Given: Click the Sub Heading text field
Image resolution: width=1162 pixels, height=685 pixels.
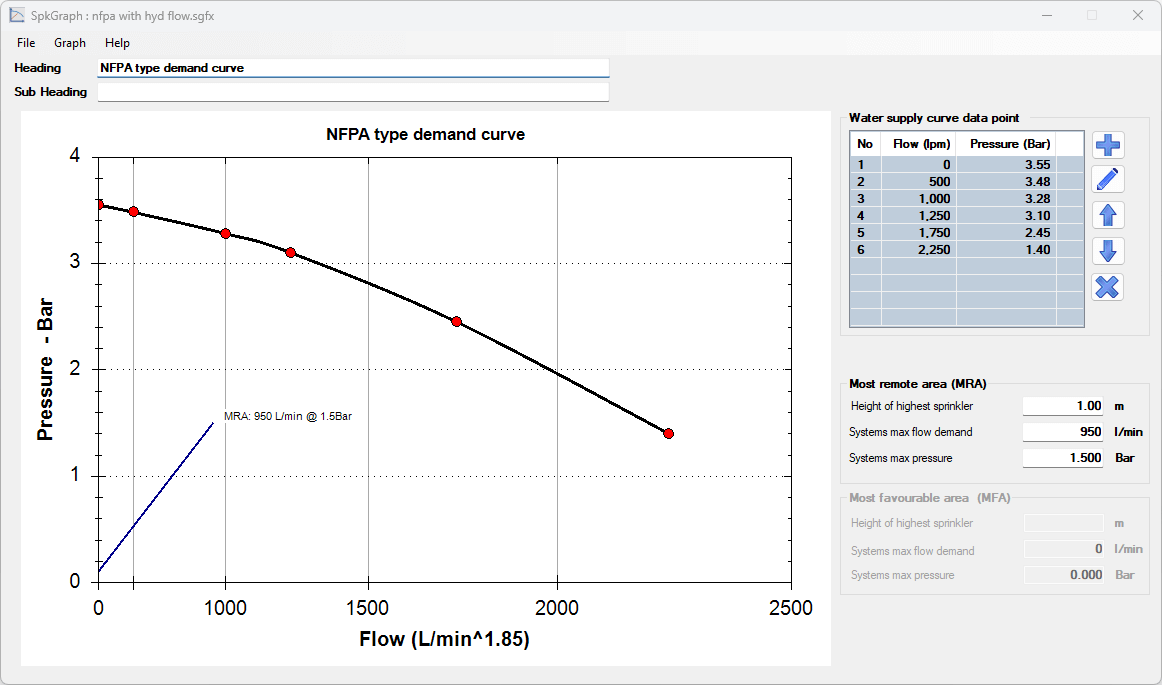Looking at the screenshot, I should point(352,92).
